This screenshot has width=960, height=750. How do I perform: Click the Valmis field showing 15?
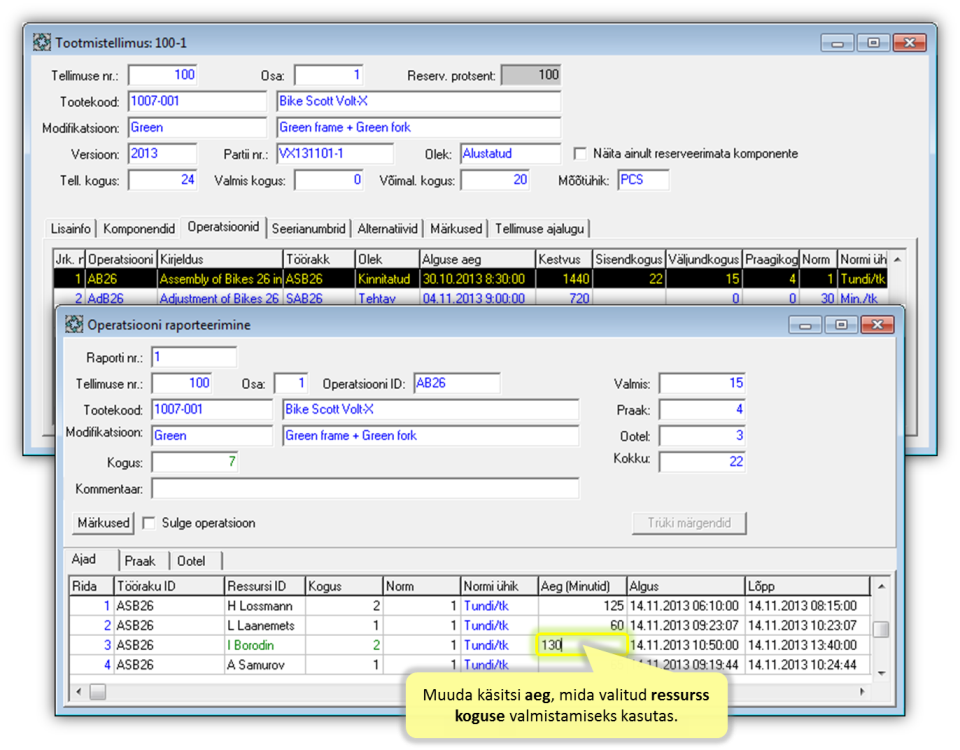[702, 383]
